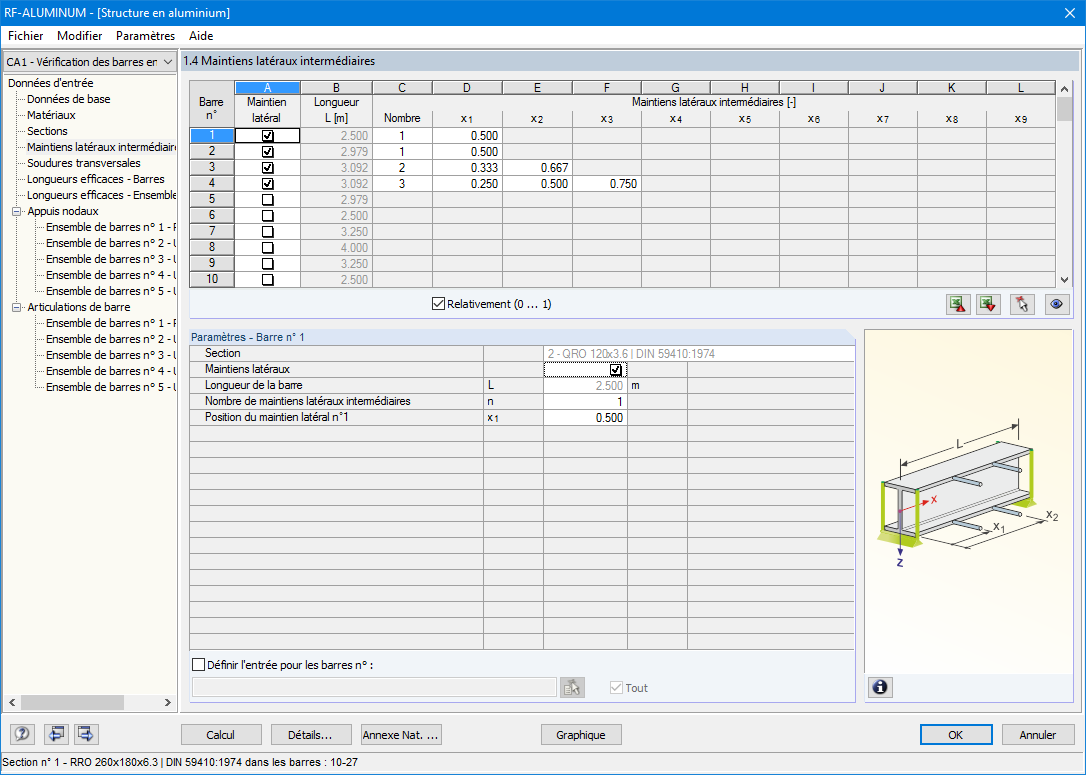The width and height of the screenshot is (1086, 775).
Task: Click Nombre cell value 3 for barre 4
Action: click(402, 184)
